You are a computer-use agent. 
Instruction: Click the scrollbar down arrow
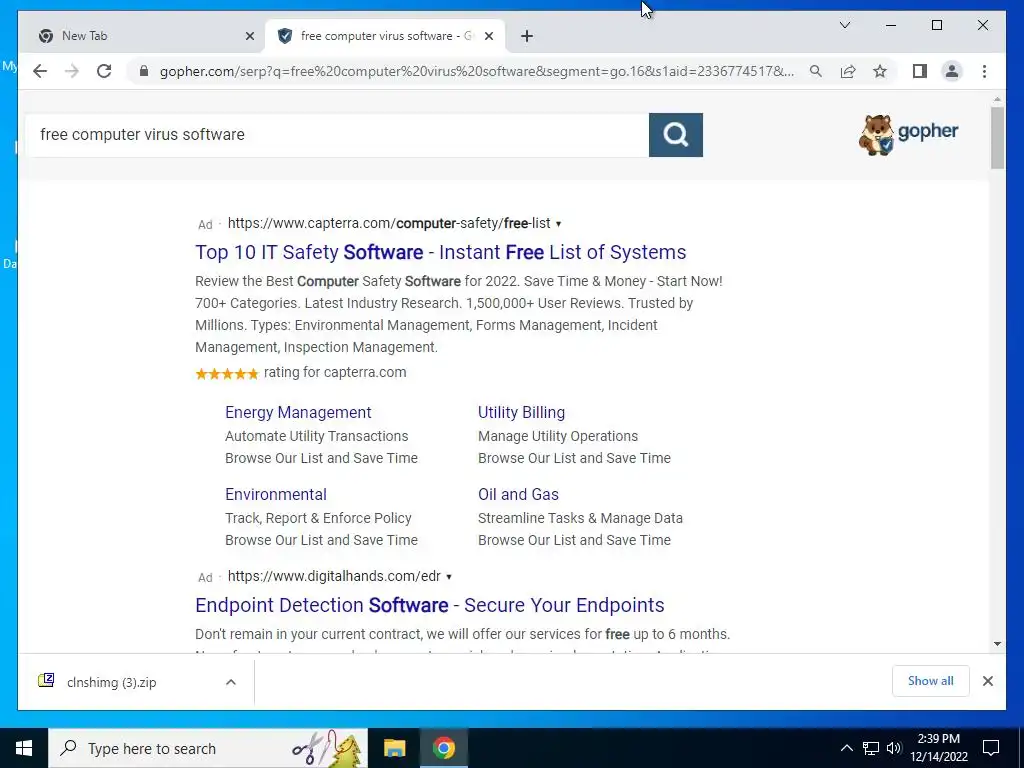997,644
